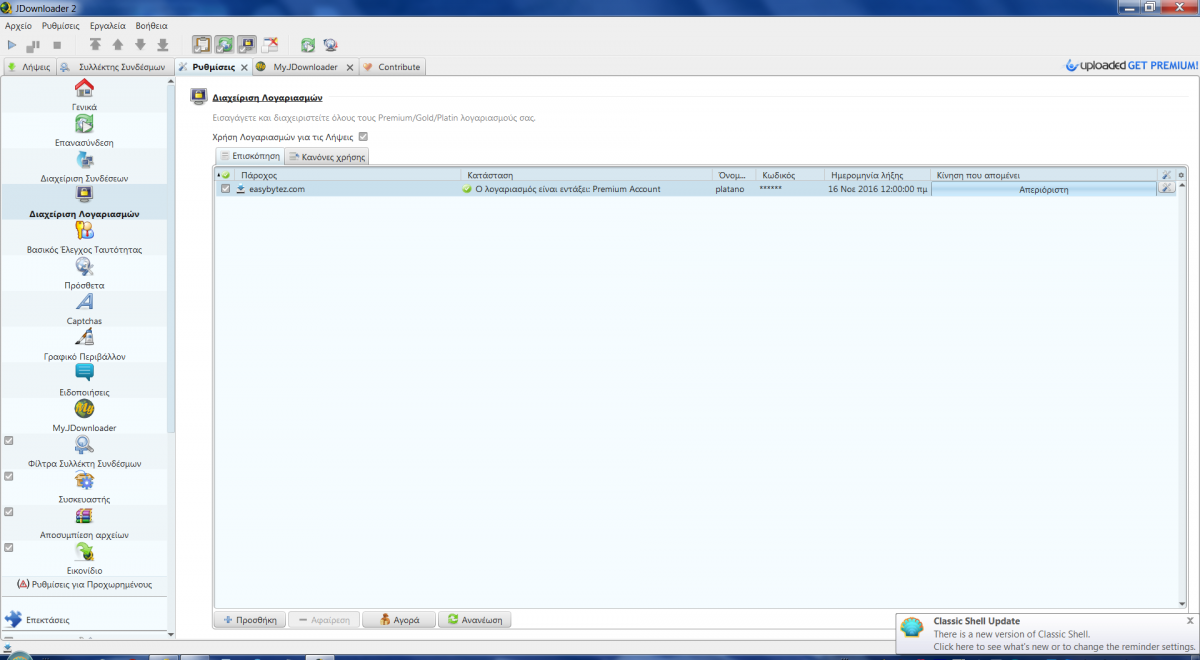Toggle the auto-reconnect toolbar icon

(x=225, y=45)
